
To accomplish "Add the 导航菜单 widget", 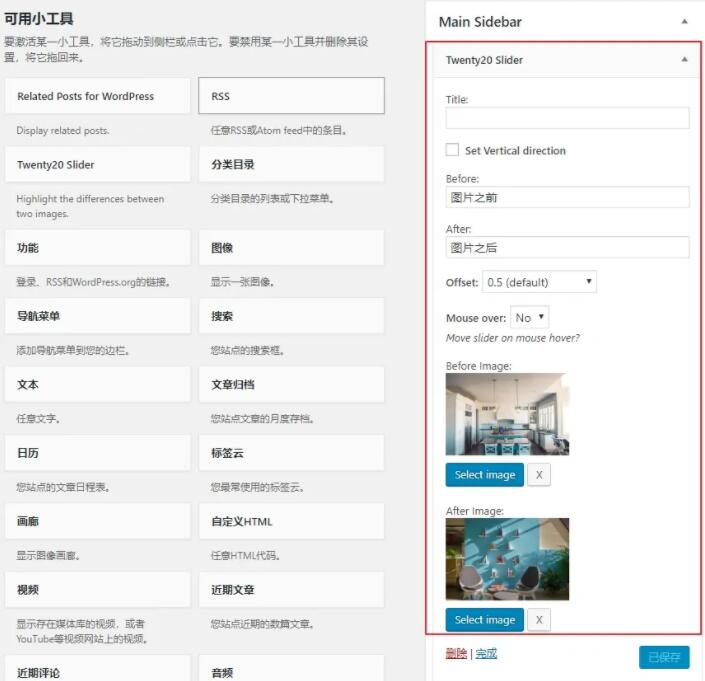I will pos(98,316).
